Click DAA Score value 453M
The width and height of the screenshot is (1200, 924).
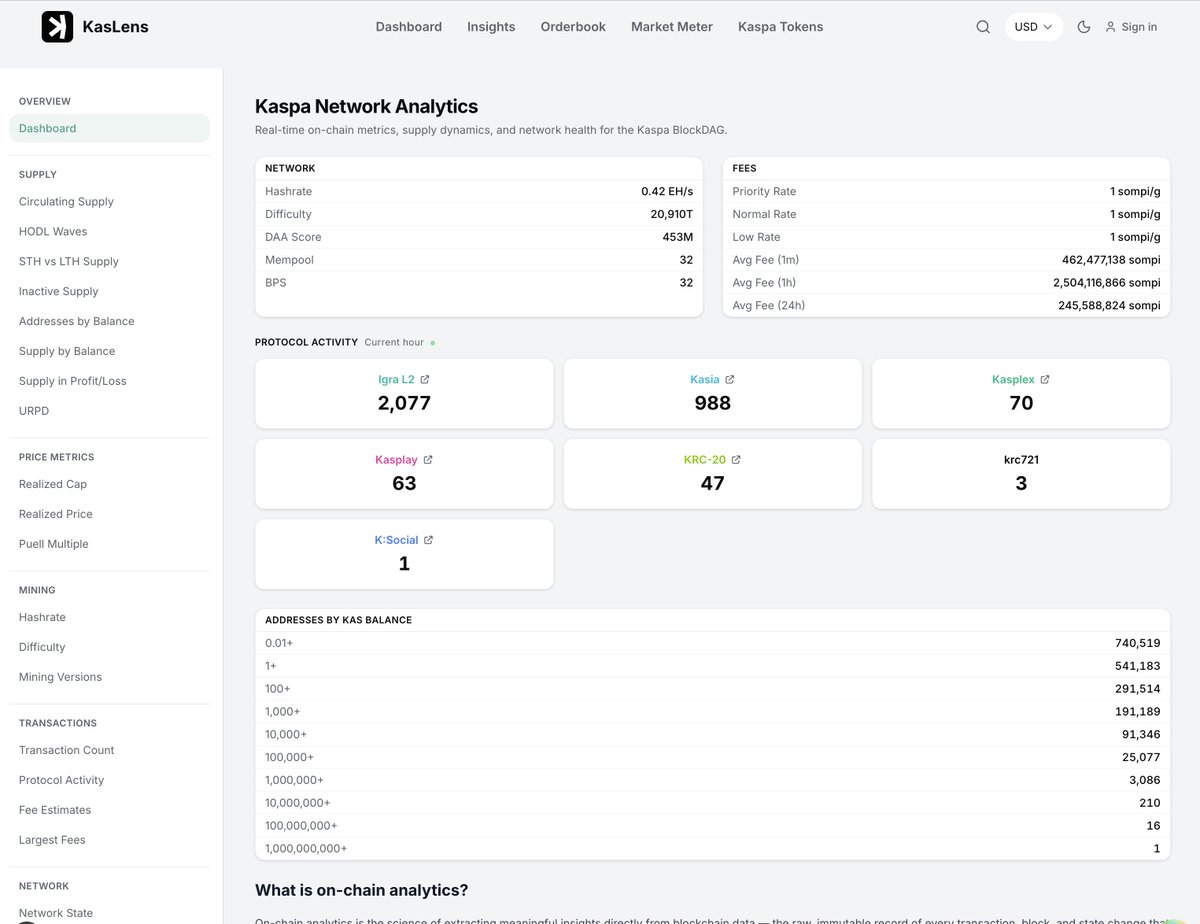coord(678,237)
